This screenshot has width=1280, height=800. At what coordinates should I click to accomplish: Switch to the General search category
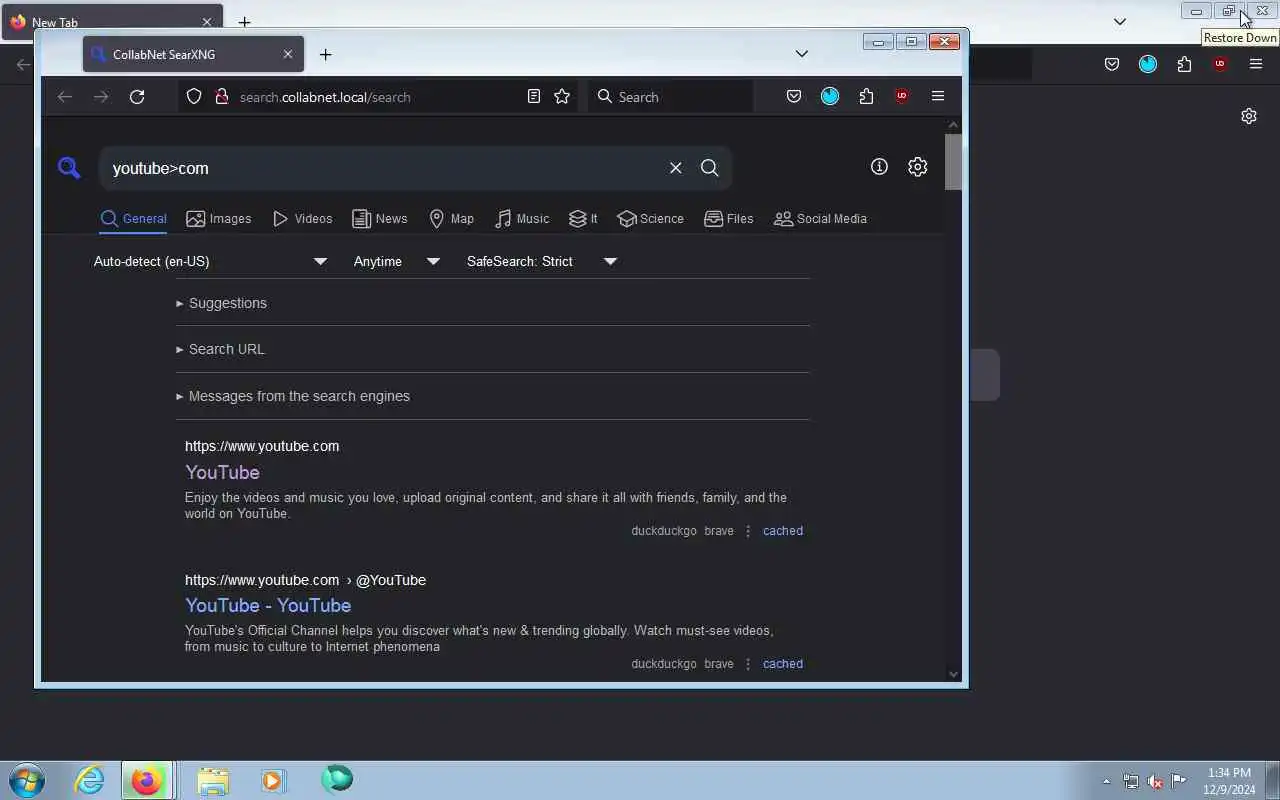(133, 219)
